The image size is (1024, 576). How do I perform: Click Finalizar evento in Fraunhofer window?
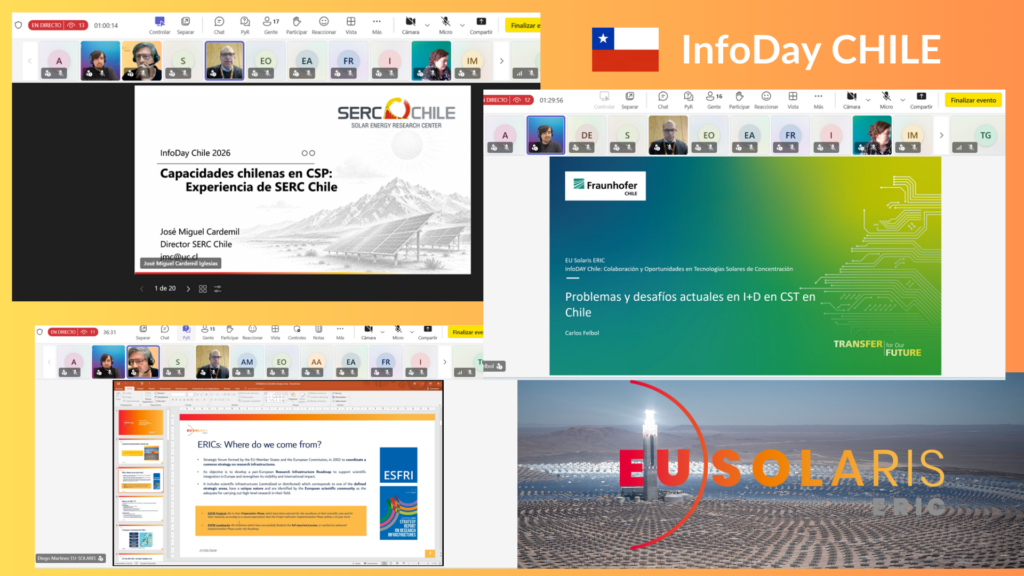tap(973, 100)
